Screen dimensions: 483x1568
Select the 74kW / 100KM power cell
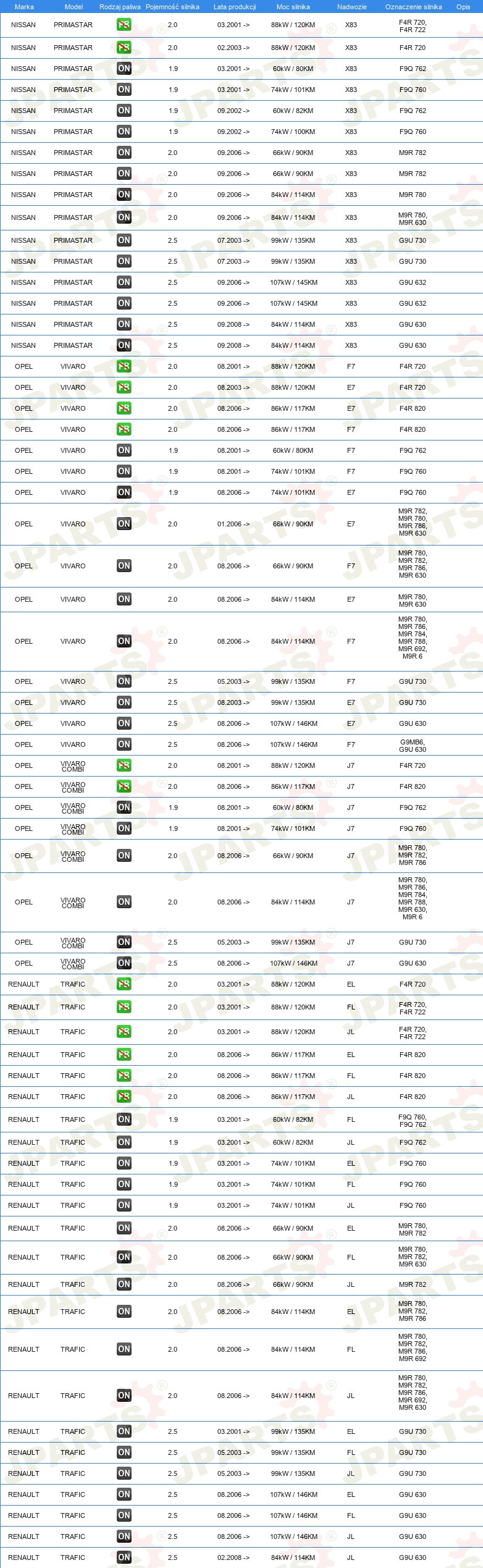[293, 132]
